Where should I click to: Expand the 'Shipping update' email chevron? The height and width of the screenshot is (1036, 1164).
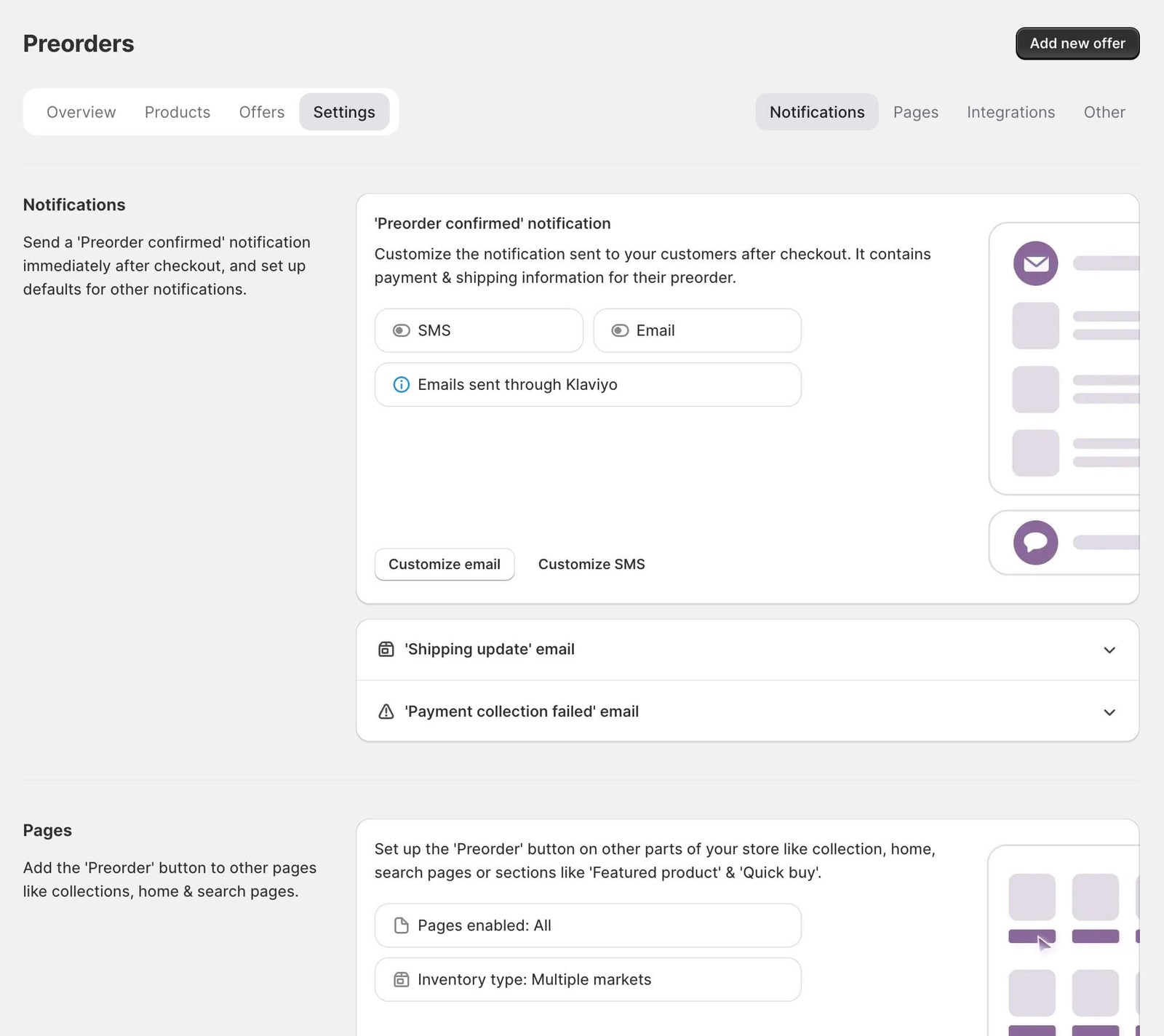1109,650
